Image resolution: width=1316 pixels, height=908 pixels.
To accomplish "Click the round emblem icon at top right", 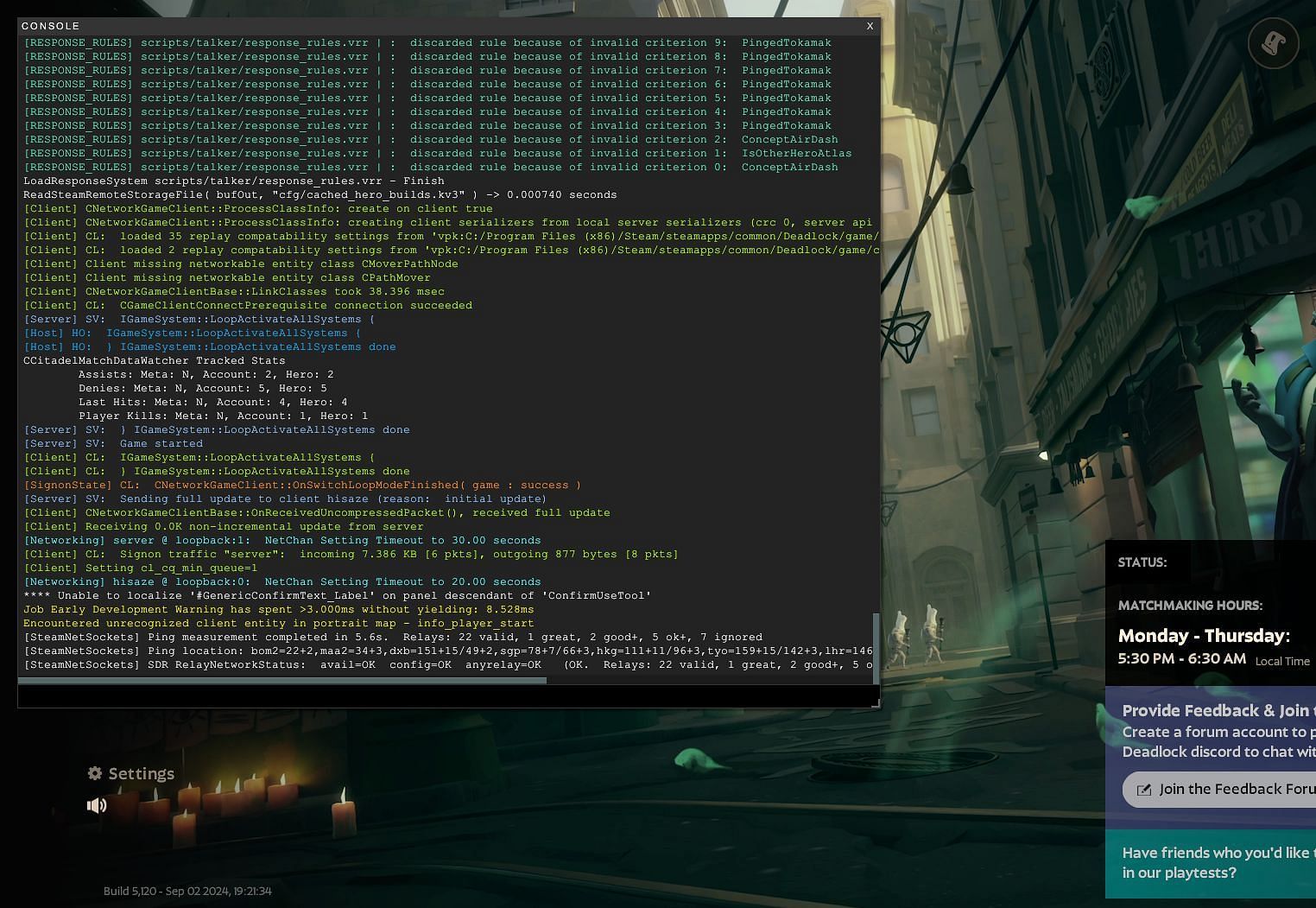I will [1273, 42].
